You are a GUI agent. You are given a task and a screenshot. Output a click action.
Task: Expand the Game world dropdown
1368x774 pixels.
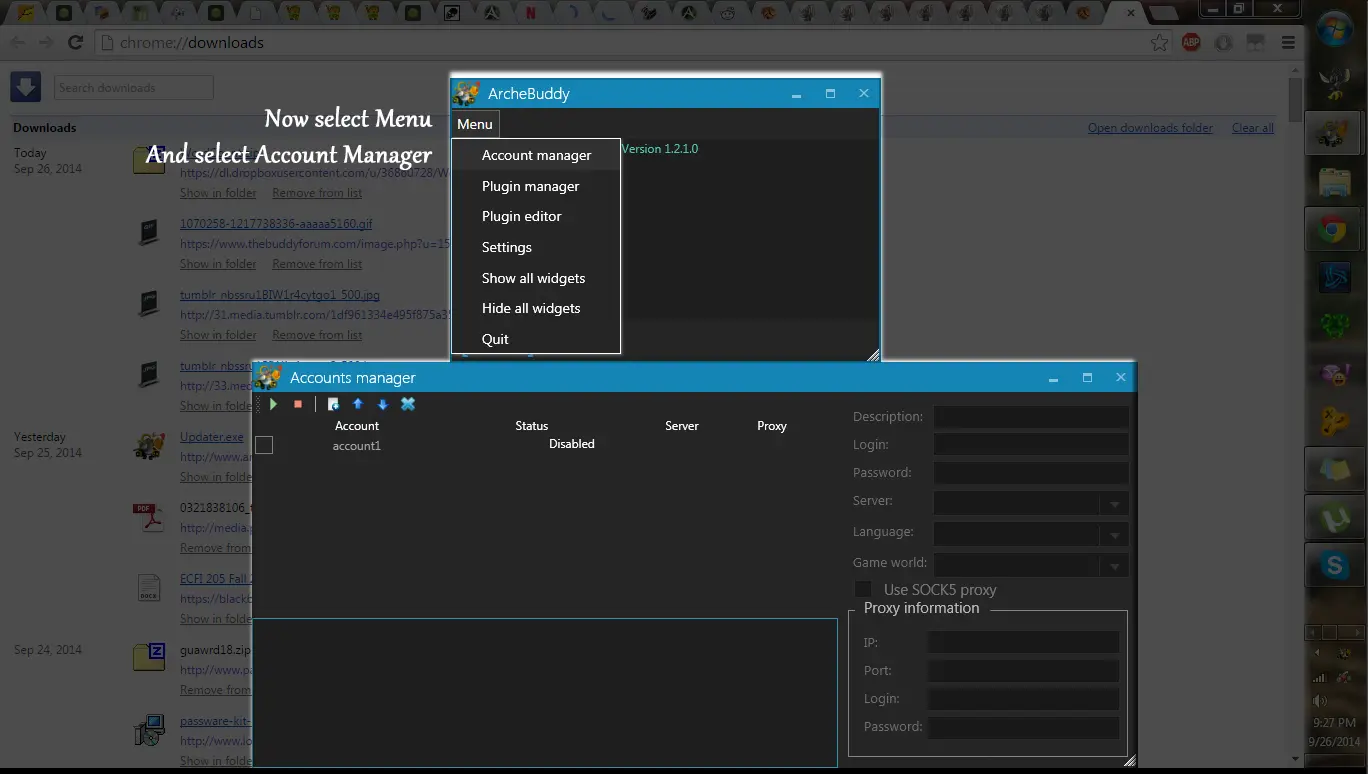click(1114, 566)
